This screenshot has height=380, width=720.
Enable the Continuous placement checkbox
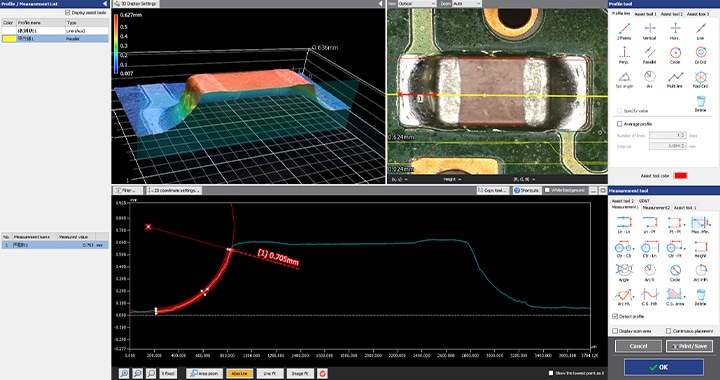point(669,331)
